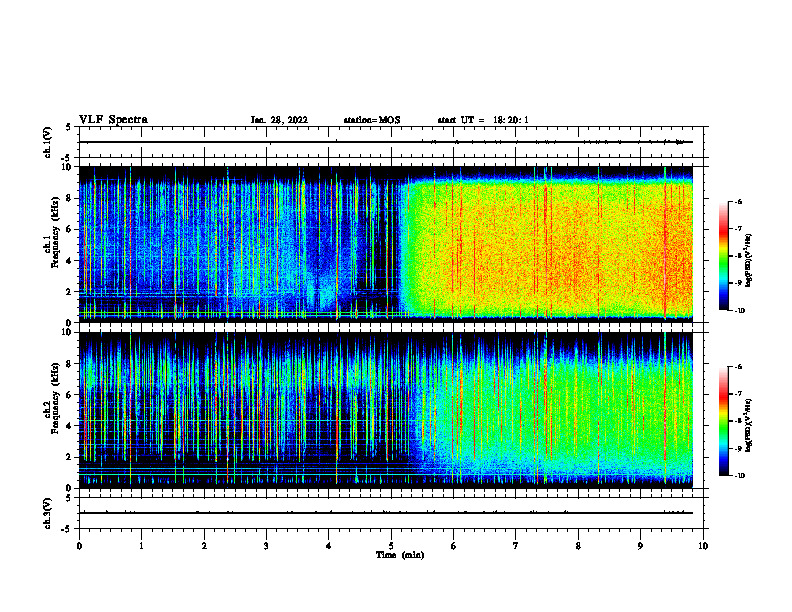Click the "-5" tick on ch.3(V) axis
The width and height of the screenshot is (792, 612).
67,529
